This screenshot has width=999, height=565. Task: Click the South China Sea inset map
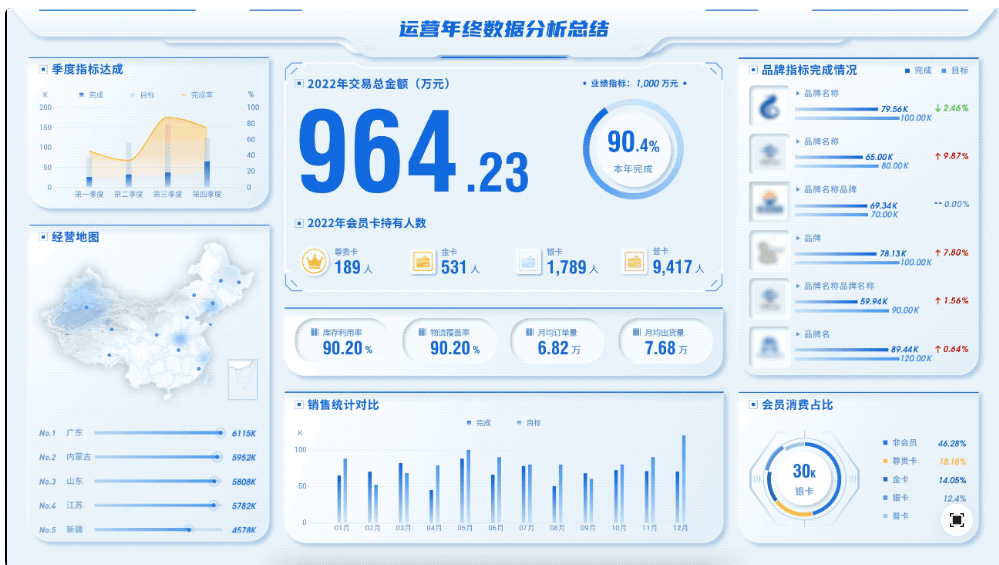click(x=243, y=380)
